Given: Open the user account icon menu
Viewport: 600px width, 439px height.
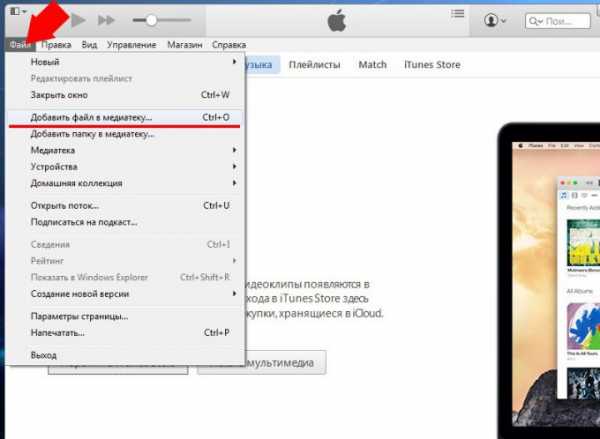Looking at the screenshot, I should [494, 20].
